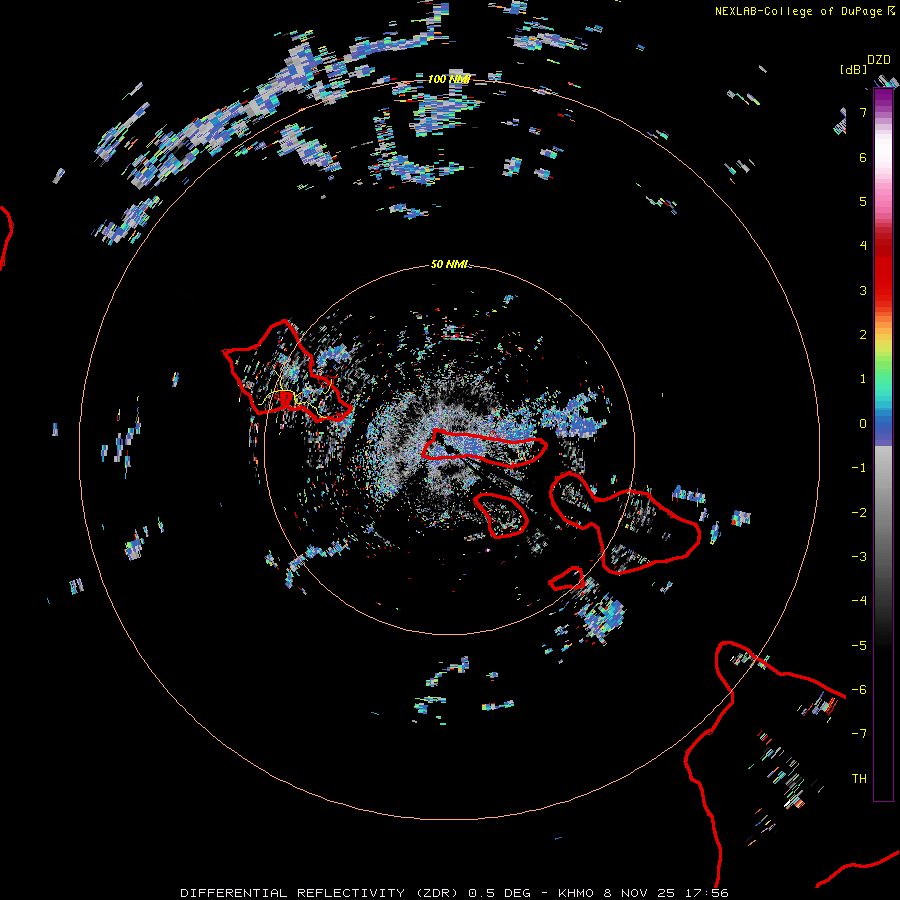
Task: Click the -5 value on color scale
Action: [x=859, y=646]
